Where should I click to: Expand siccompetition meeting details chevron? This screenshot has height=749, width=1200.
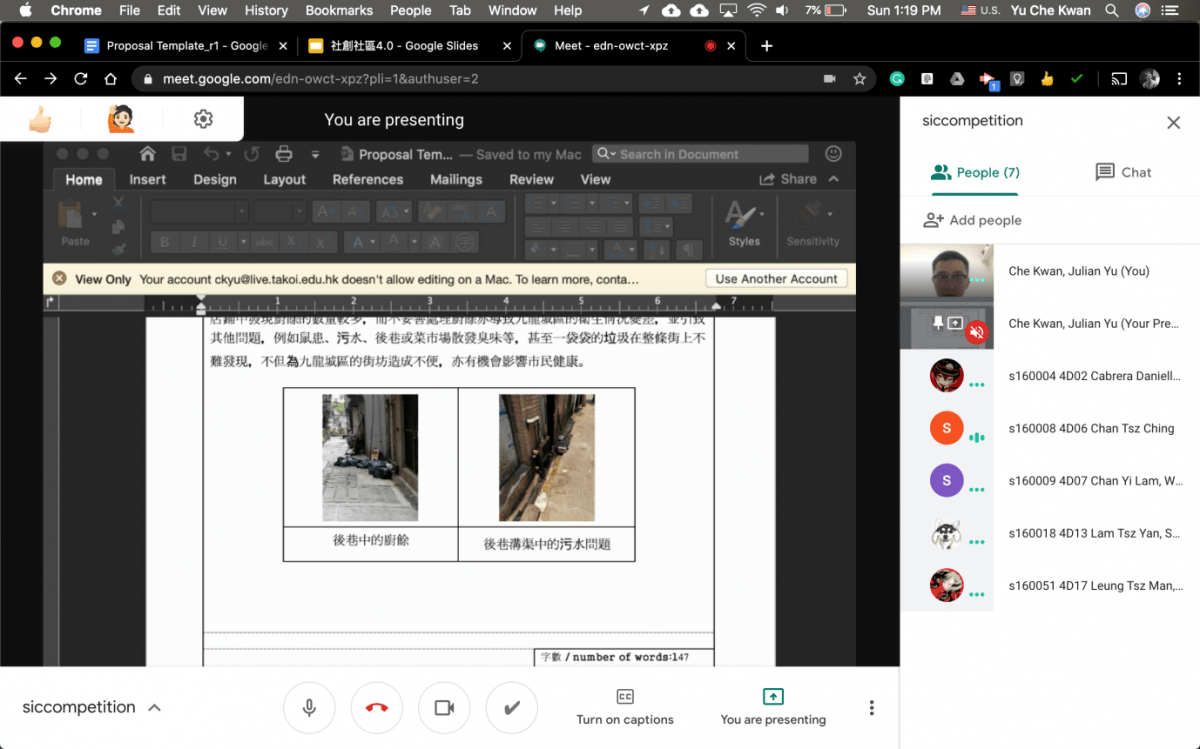(155, 708)
